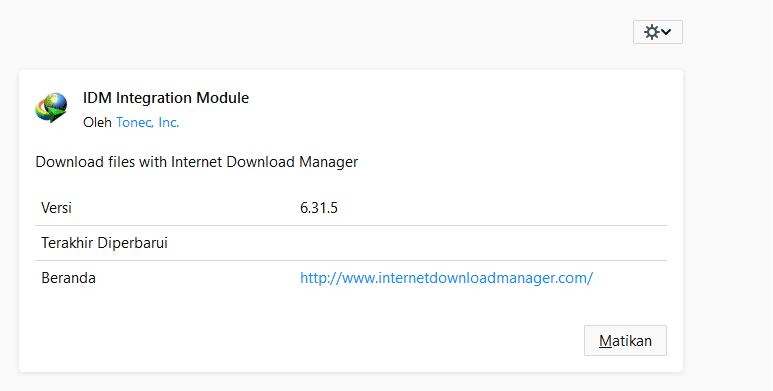The width and height of the screenshot is (773, 391).
Task: Open the Tonec, Inc. author link
Action: point(147,122)
